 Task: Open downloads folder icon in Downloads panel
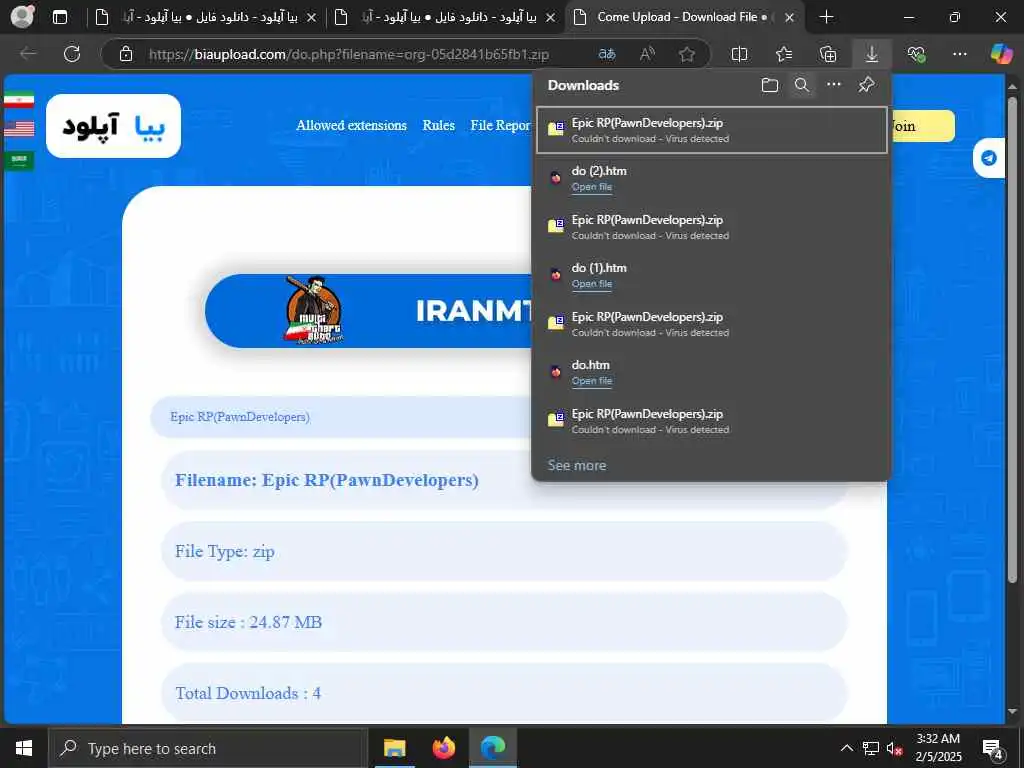tap(769, 85)
